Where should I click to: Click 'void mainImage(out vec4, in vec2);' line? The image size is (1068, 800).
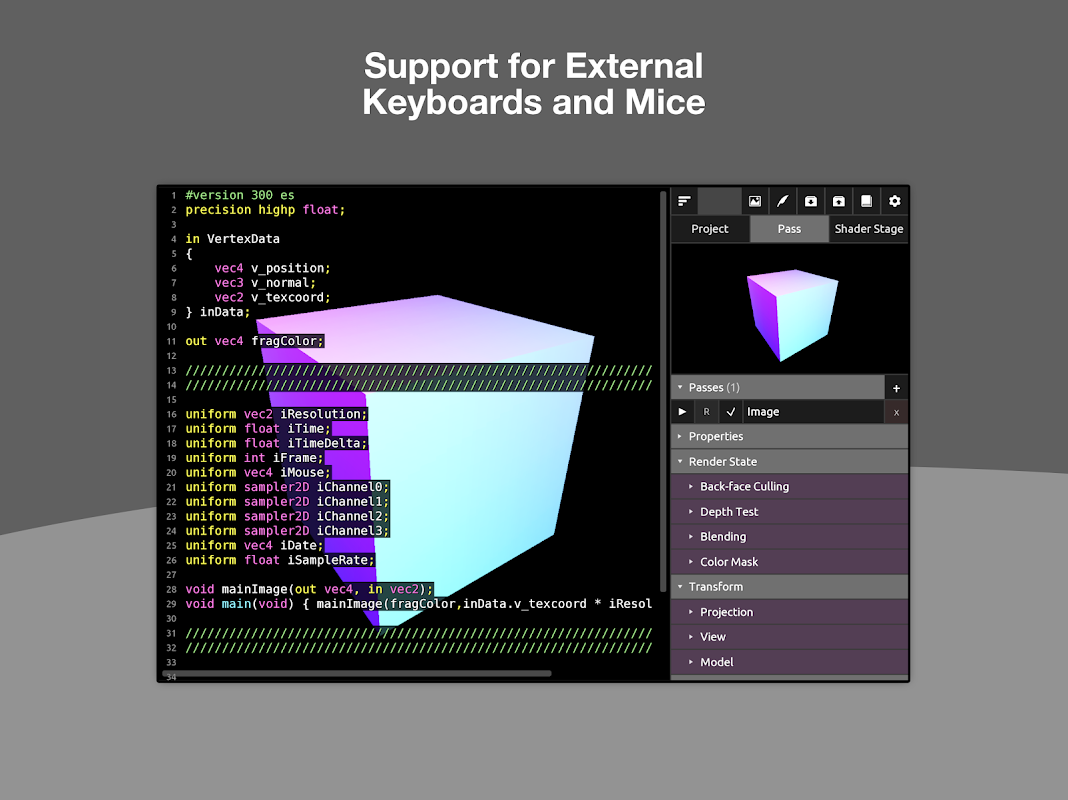(x=309, y=590)
